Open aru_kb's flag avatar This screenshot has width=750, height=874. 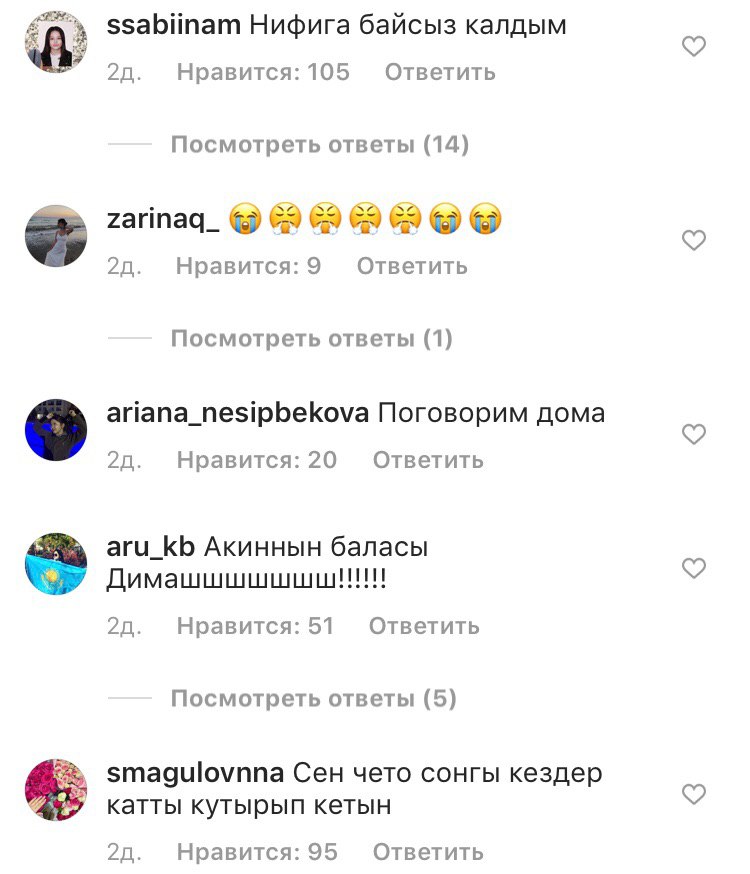click(x=56, y=564)
